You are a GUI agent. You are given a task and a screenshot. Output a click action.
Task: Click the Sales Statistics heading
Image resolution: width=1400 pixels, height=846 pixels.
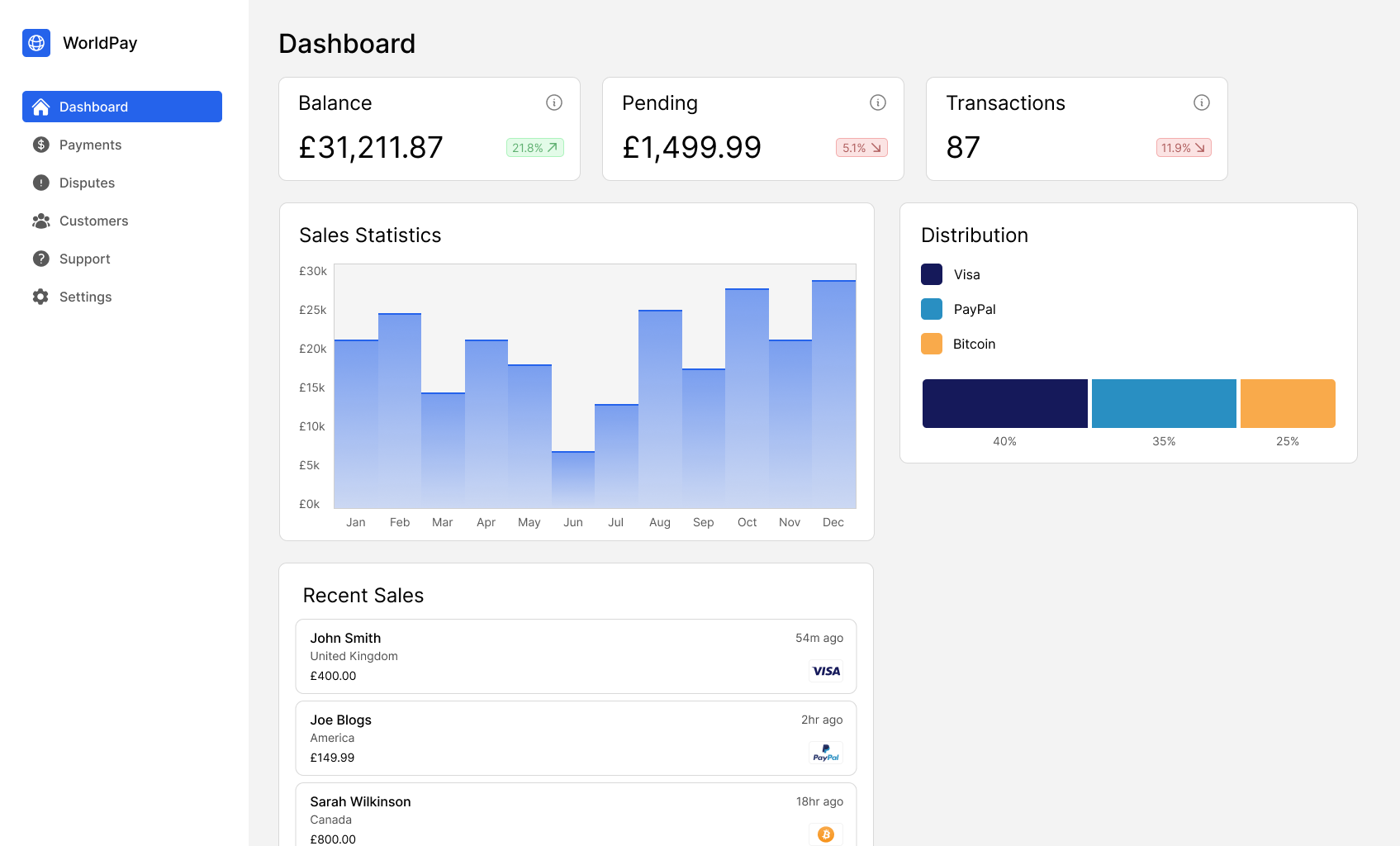(370, 235)
